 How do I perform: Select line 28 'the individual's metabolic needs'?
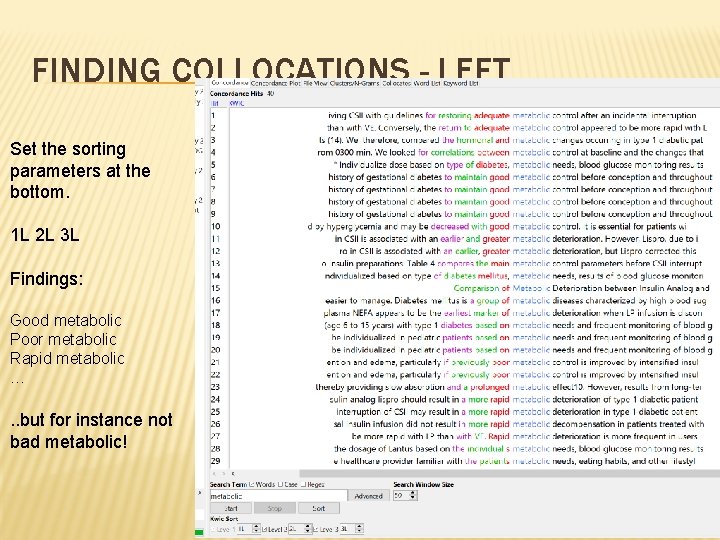519,449
